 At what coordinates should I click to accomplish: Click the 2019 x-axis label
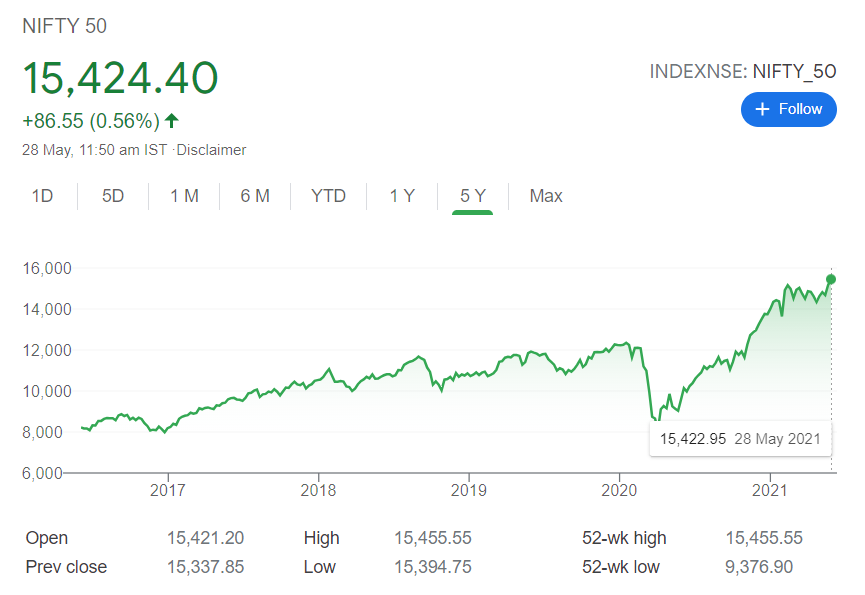pyautogui.click(x=469, y=490)
